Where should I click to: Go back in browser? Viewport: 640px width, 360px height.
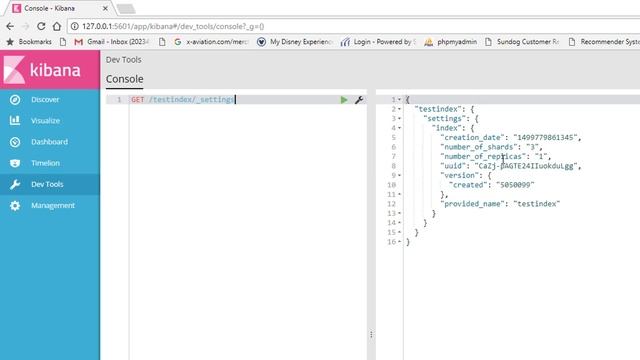point(10,27)
